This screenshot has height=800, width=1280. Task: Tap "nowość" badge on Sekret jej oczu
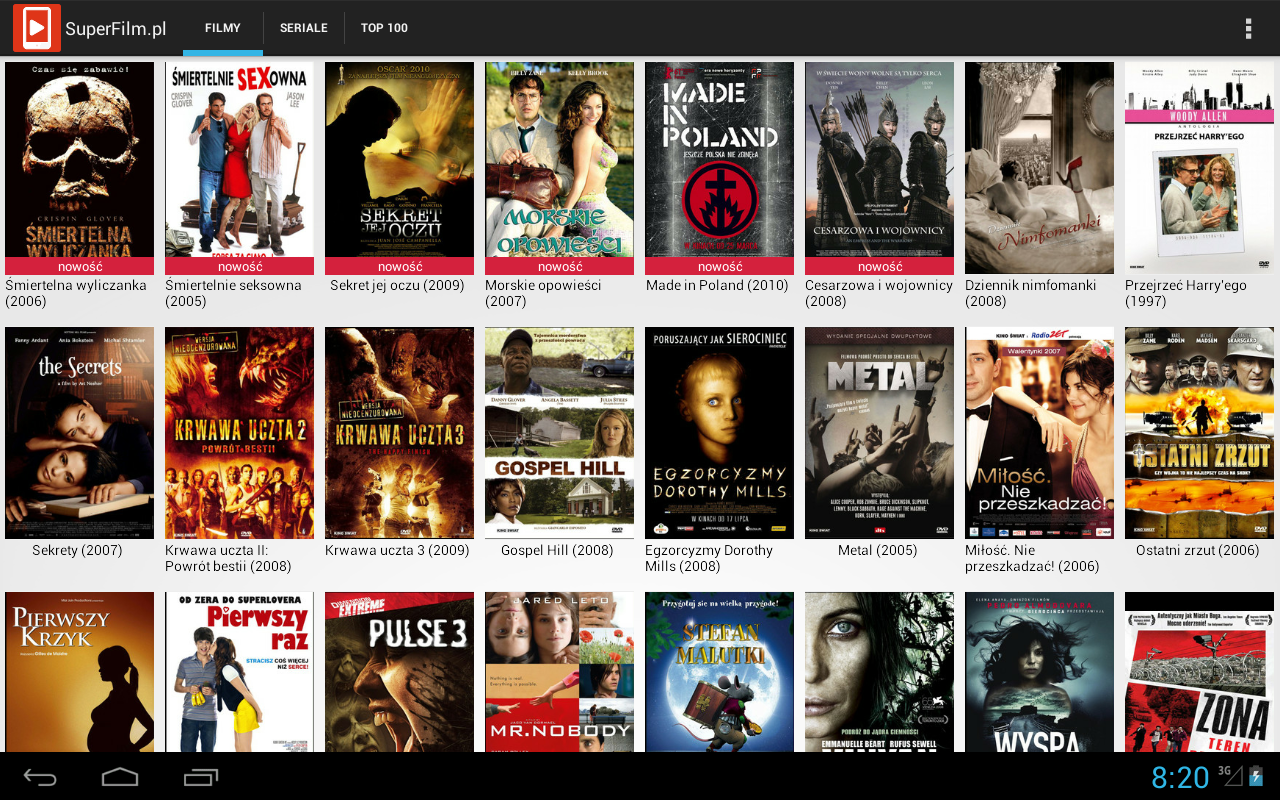click(x=400, y=266)
